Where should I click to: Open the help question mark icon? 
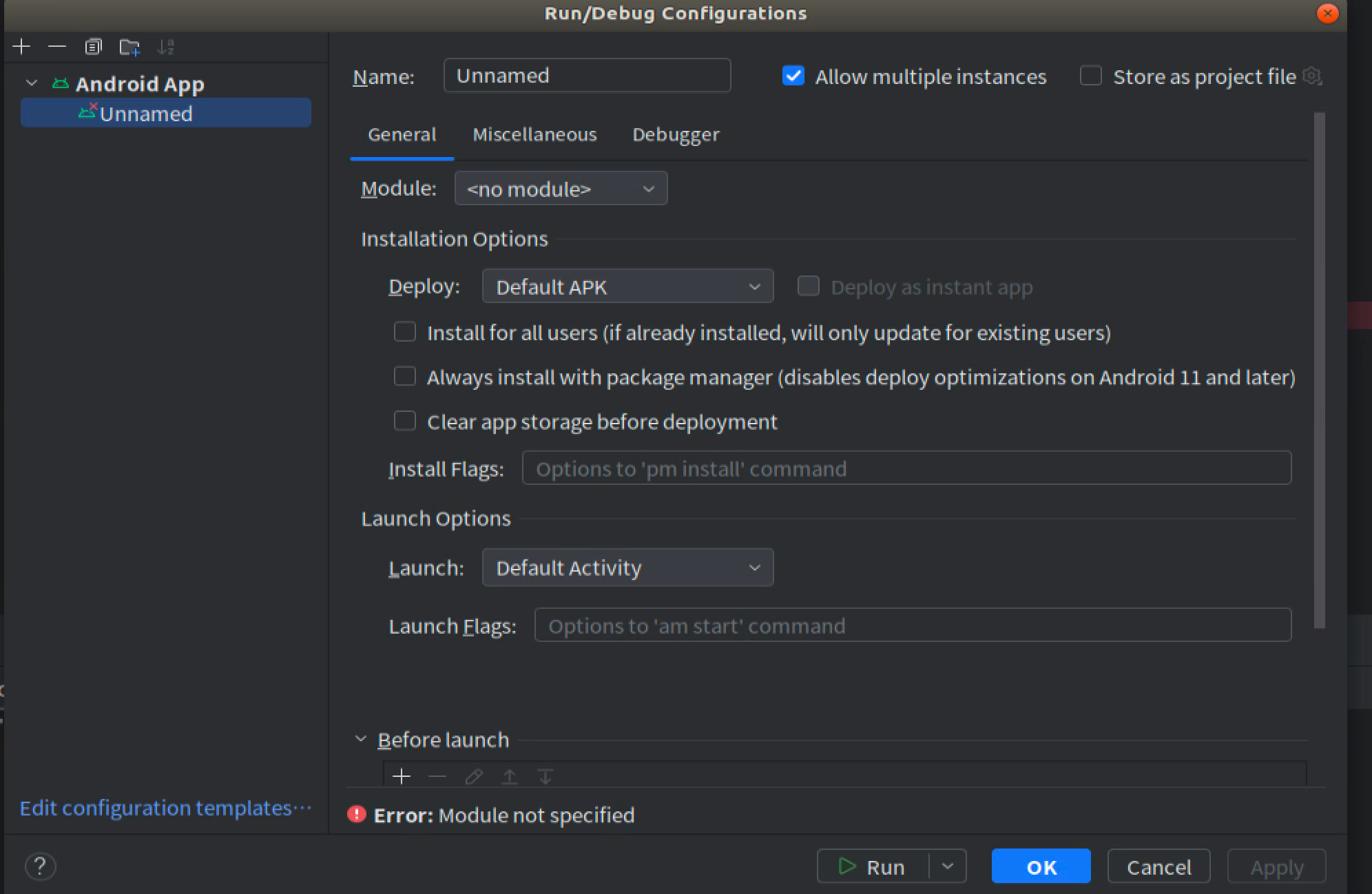pos(40,866)
